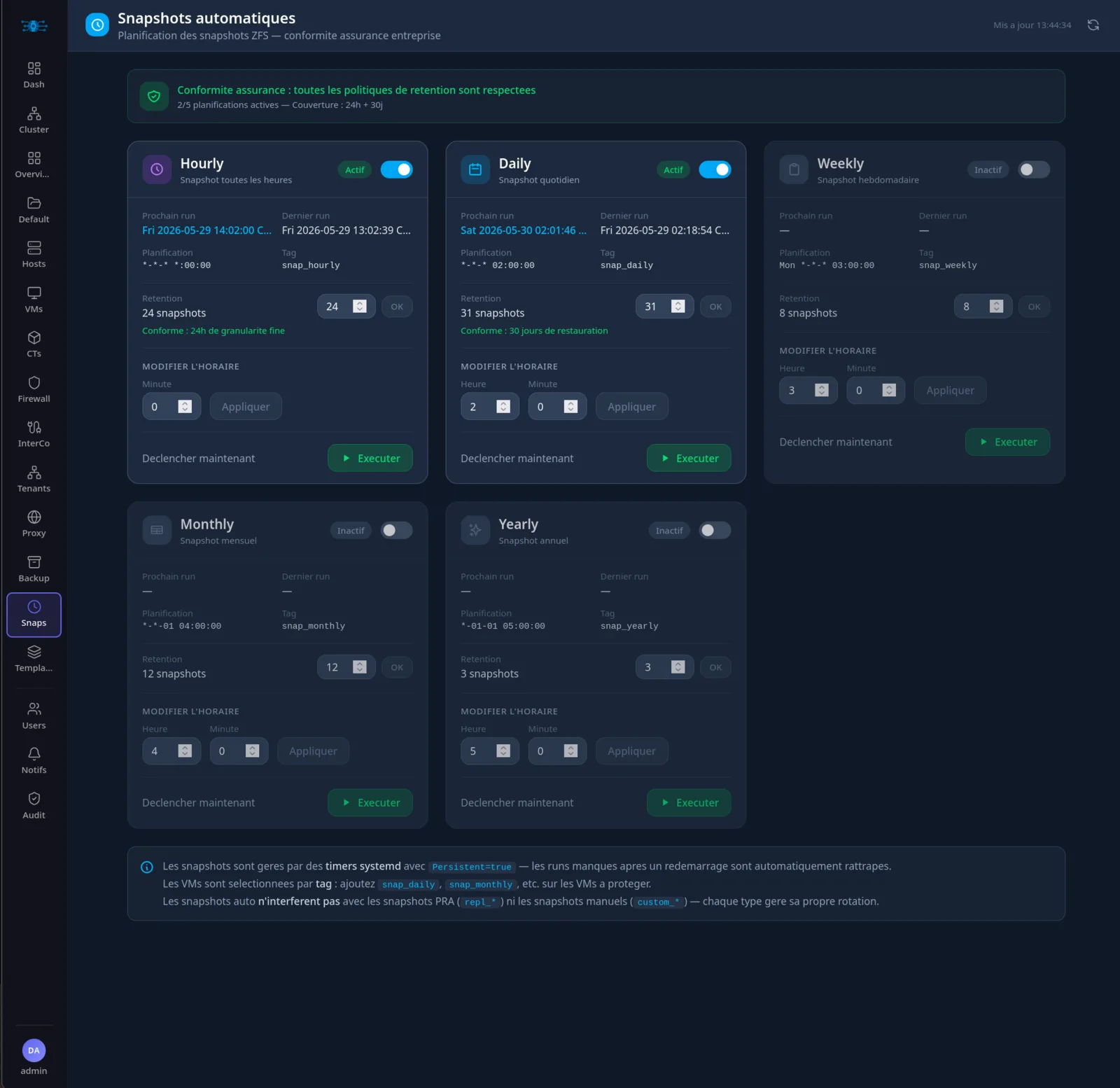
Task: Adjust the Weekly Heure stepper arrows
Action: coord(822,390)
